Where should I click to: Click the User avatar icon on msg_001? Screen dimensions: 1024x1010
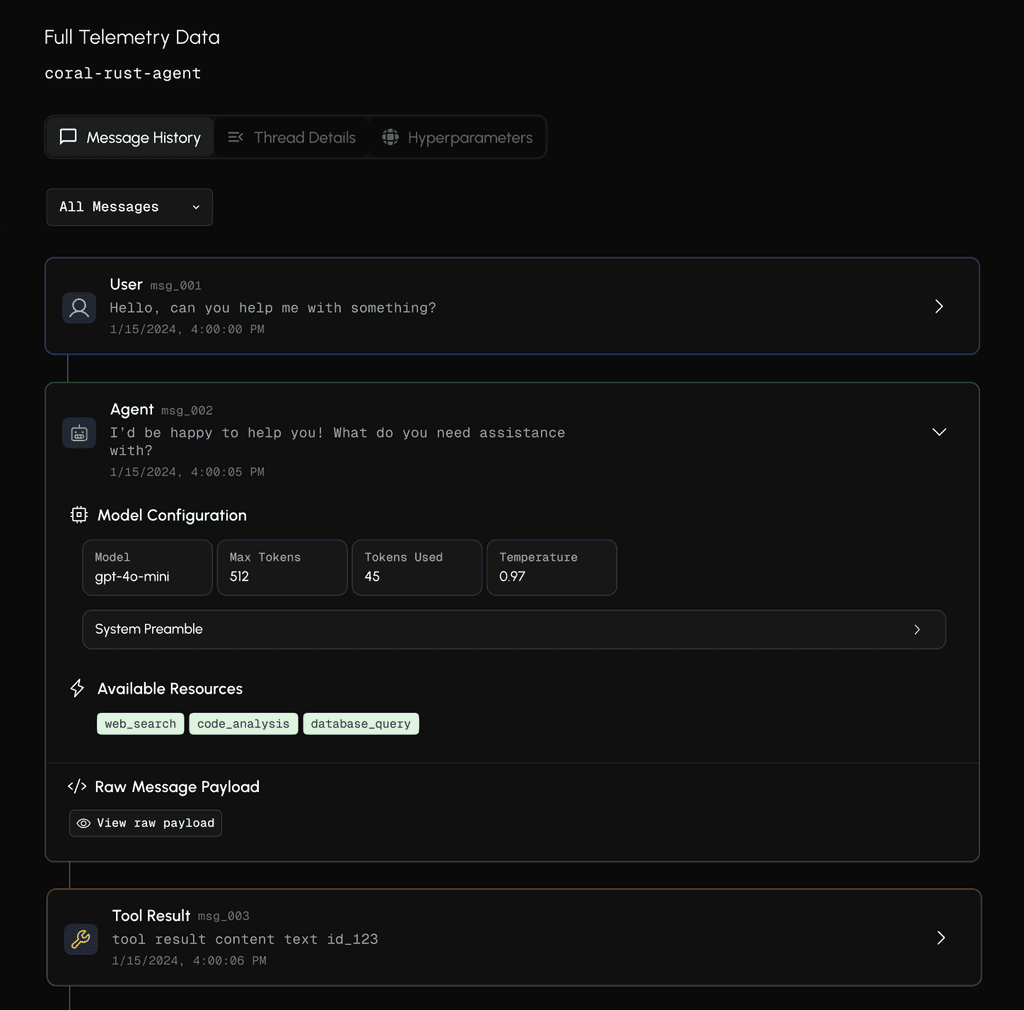(x=79, y=308)
